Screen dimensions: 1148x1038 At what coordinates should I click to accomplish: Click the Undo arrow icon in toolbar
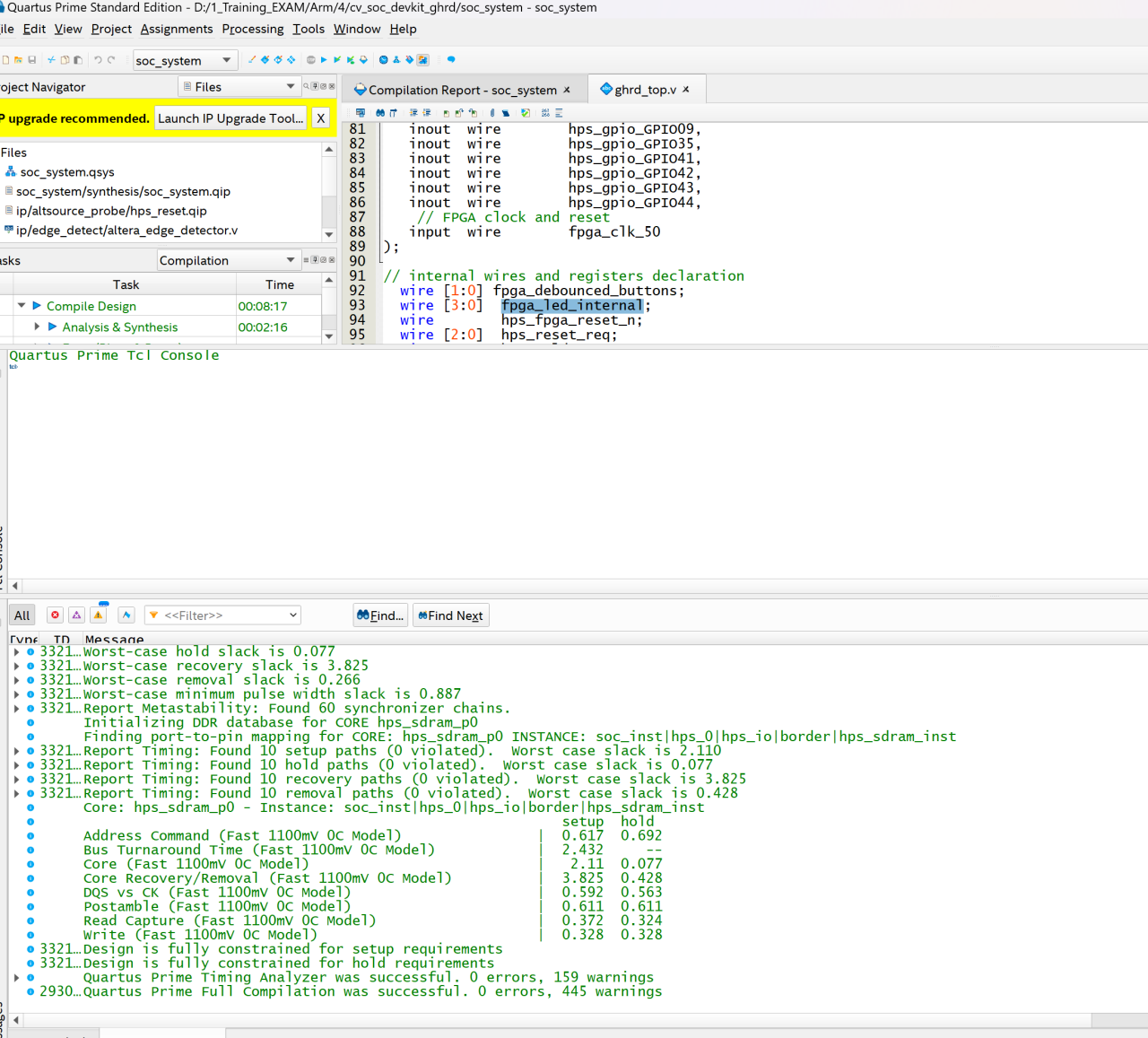98,60
